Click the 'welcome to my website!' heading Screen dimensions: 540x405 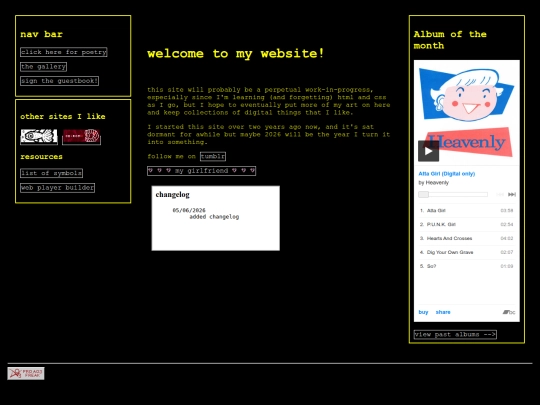tap(236, 53)
